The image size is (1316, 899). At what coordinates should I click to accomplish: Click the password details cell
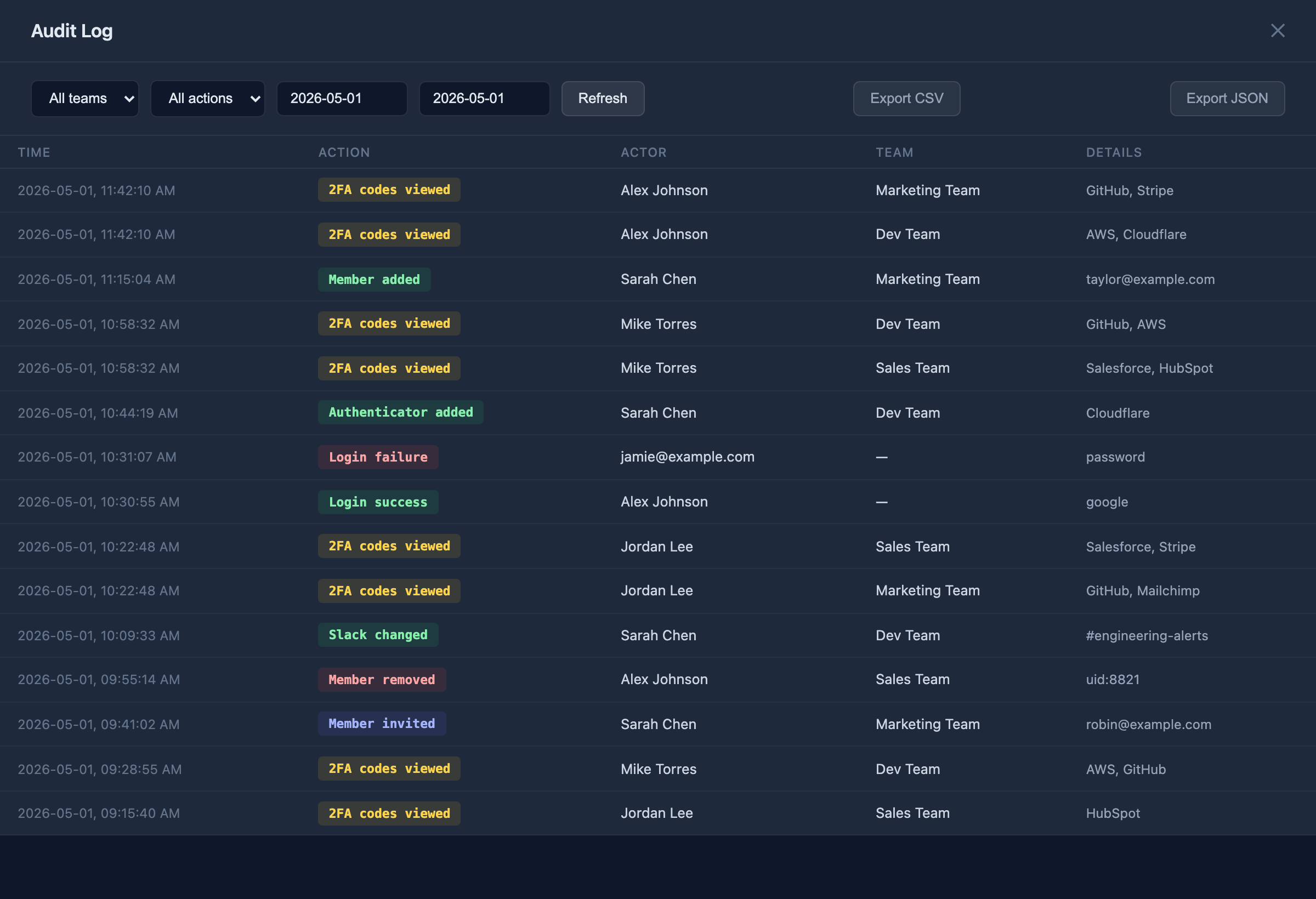coord(1115,457)
